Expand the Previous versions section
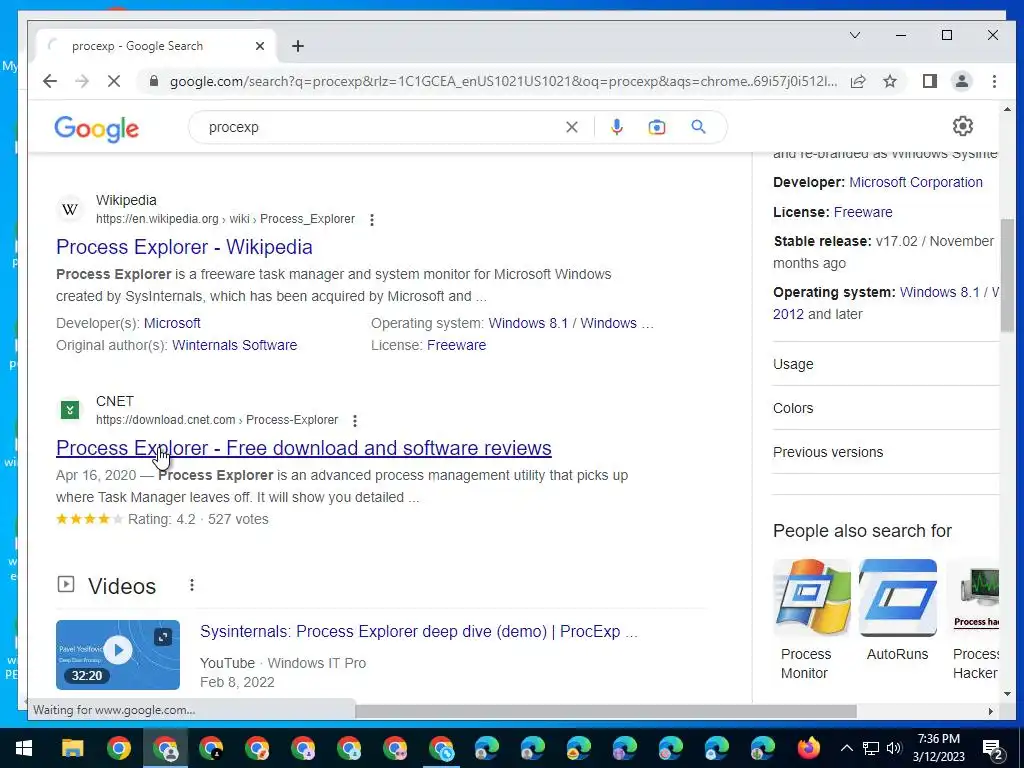Image resolution: width=1024 pixels, height=768 pixels. 886,452
